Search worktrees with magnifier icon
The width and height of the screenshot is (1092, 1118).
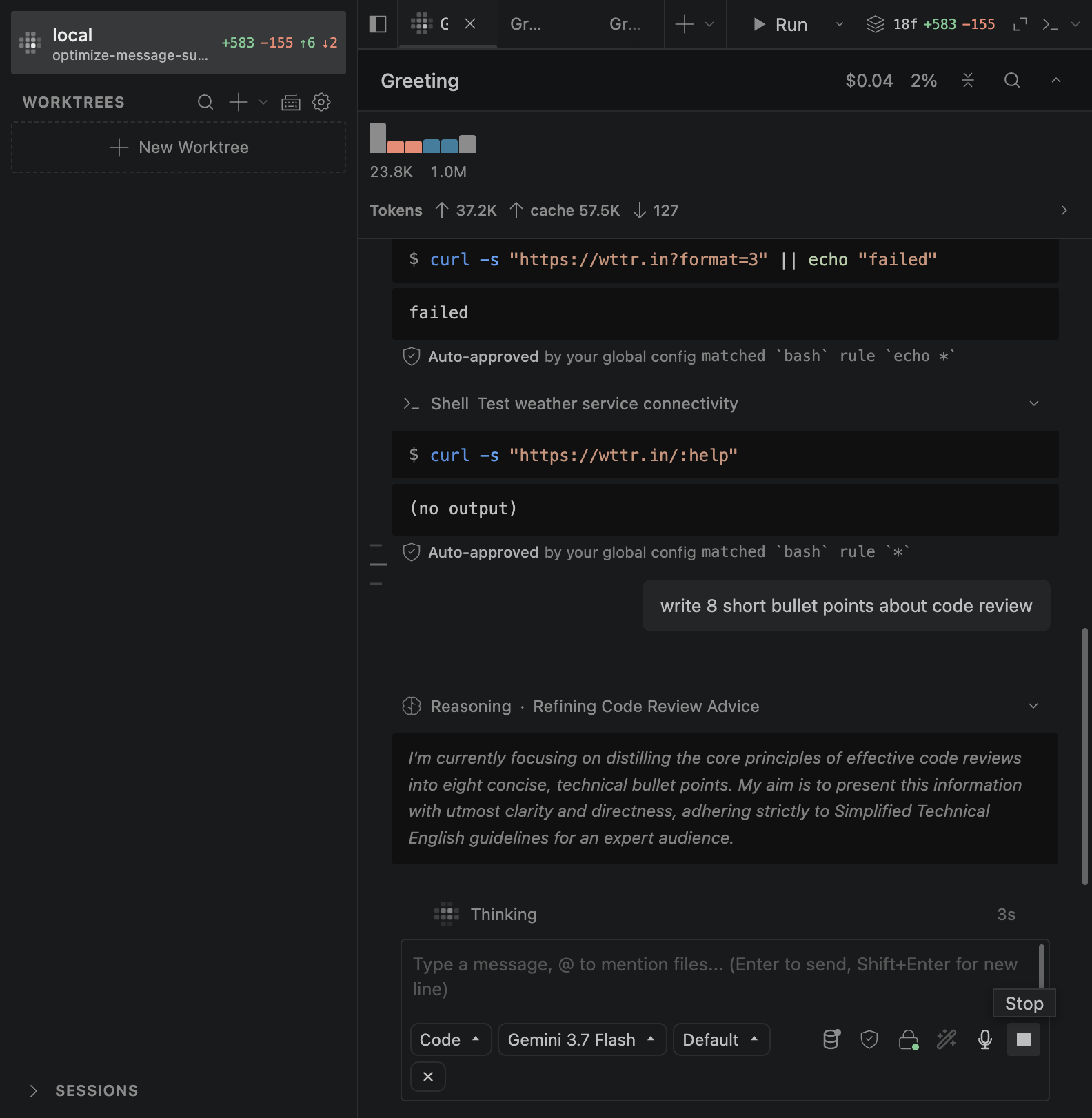[x=205, y=102]
